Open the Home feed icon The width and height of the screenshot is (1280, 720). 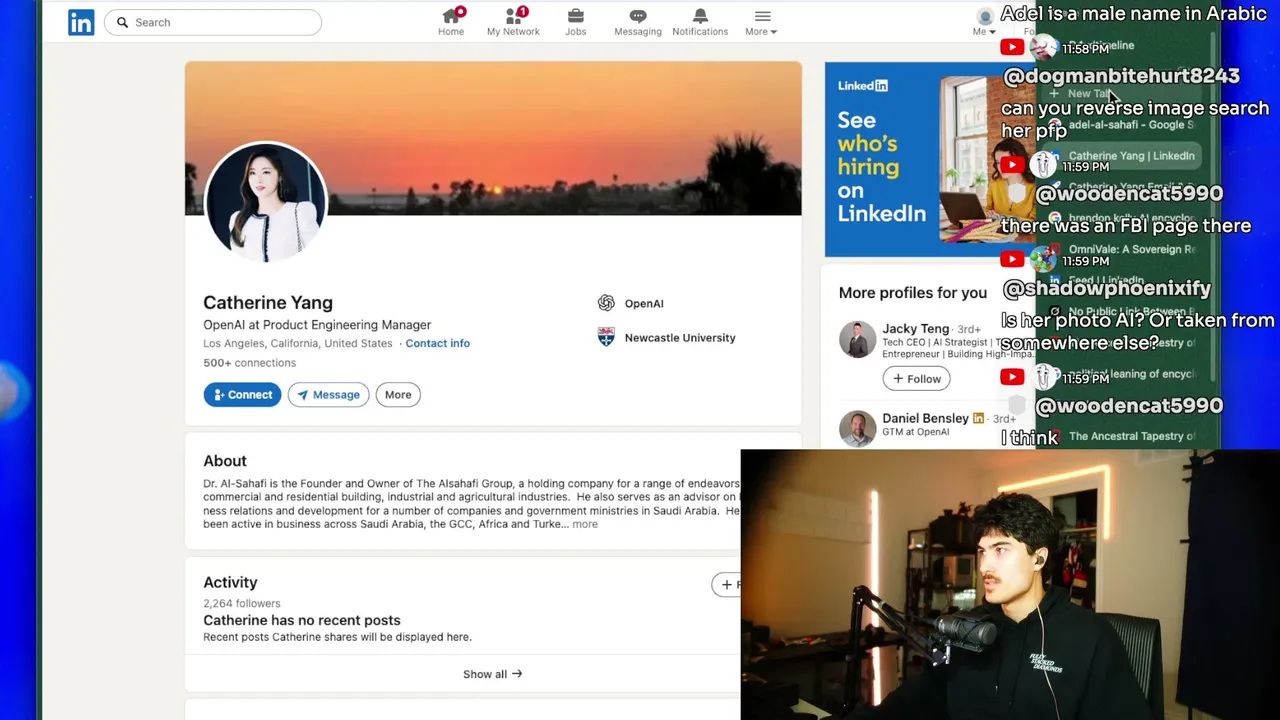pyautogui.click(x=451, y=22)
